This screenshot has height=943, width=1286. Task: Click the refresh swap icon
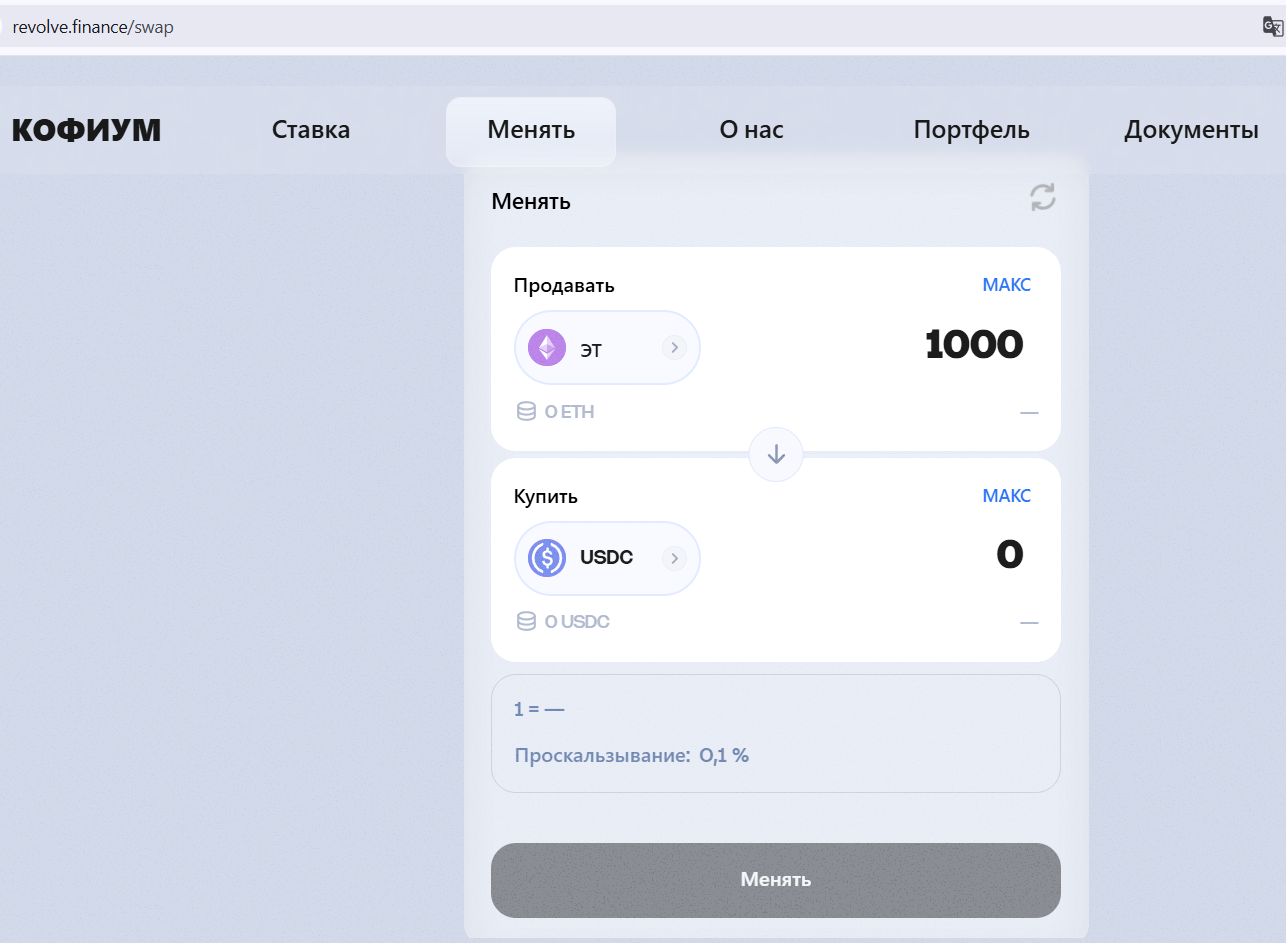pyautogui.click(x=1043, y=197)
